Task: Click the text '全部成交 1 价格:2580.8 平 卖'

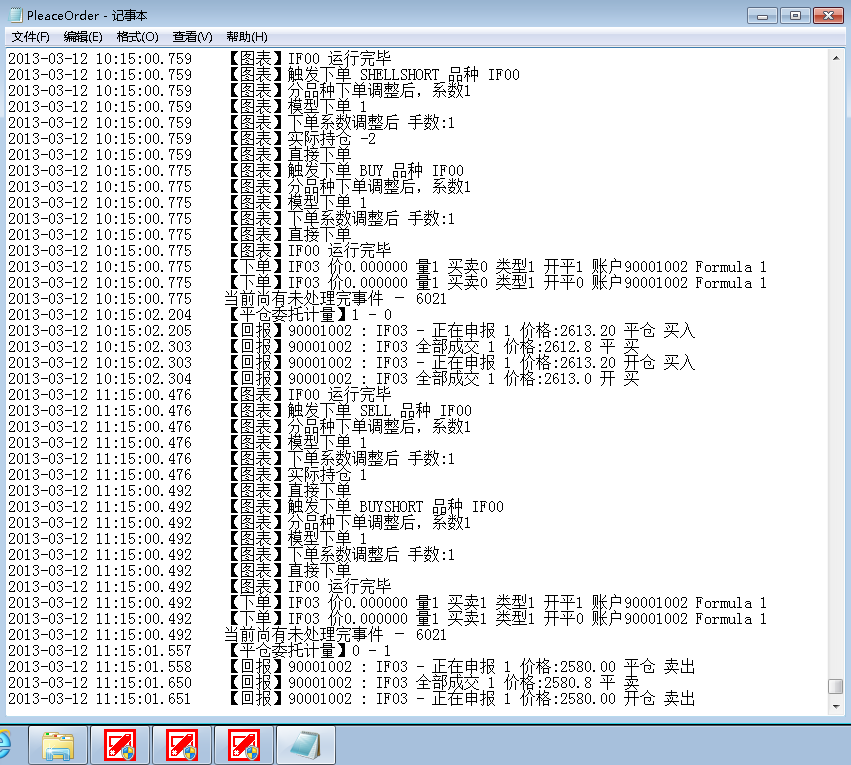Action: (x=528, y=683)
